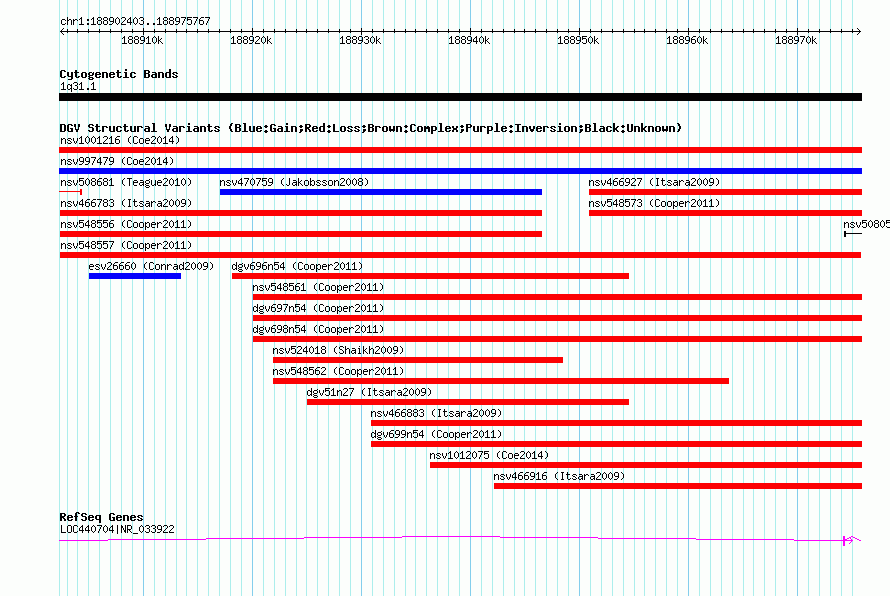This screenshot has height=596, width=890.
Task: Open the nsv466916 (Itsara2009) label
Action: tap(559, 476)
